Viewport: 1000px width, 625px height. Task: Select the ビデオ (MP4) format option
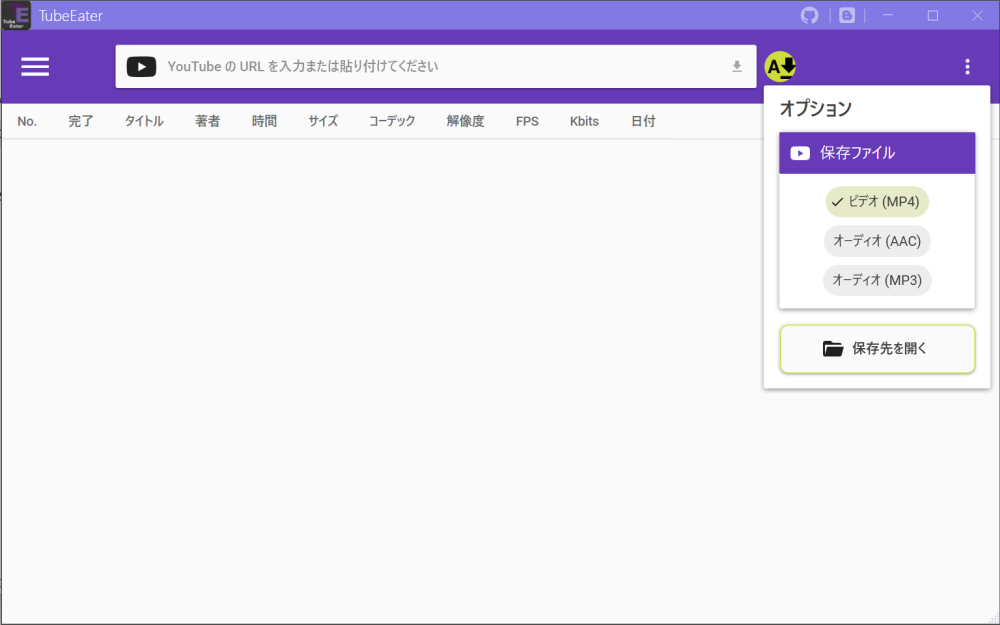point(877,201)
